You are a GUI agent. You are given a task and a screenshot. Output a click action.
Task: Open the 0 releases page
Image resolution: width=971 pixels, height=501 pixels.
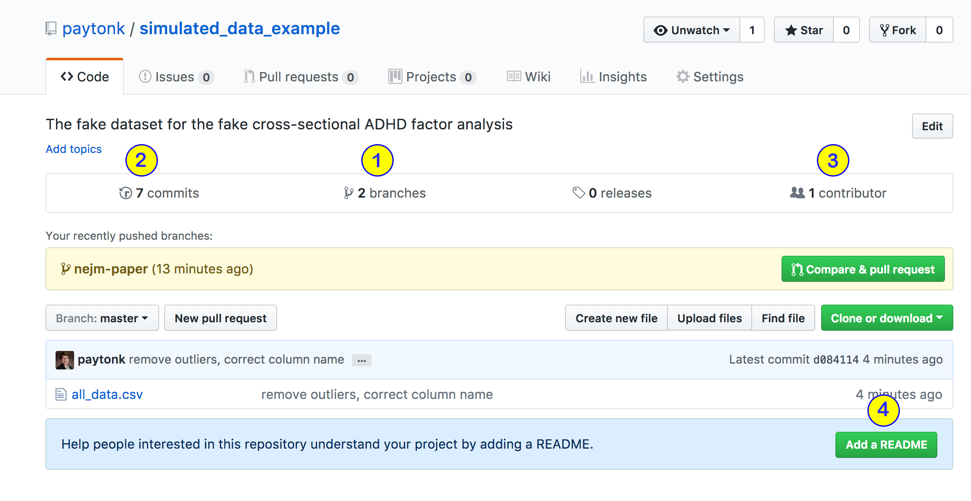(612, 193)
